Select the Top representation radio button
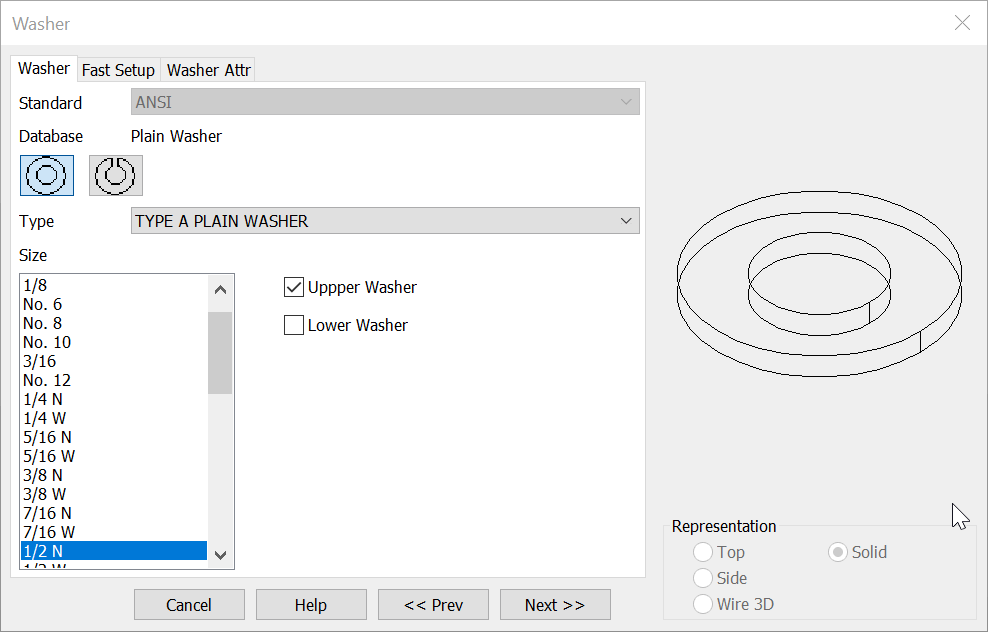The width and height of the screenshot is (988, 632). click(x=703, y=552)
